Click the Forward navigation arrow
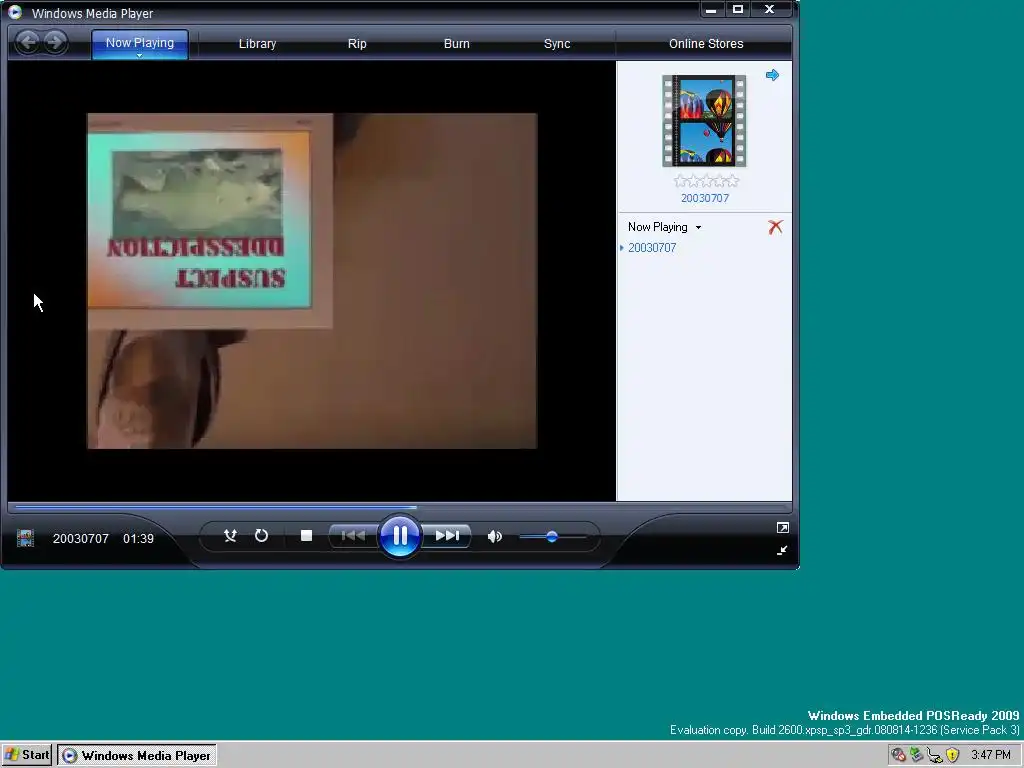Image resolution: width=1024 pixels, height=768 pixels. pyautogui.click(x=56, y=43)
